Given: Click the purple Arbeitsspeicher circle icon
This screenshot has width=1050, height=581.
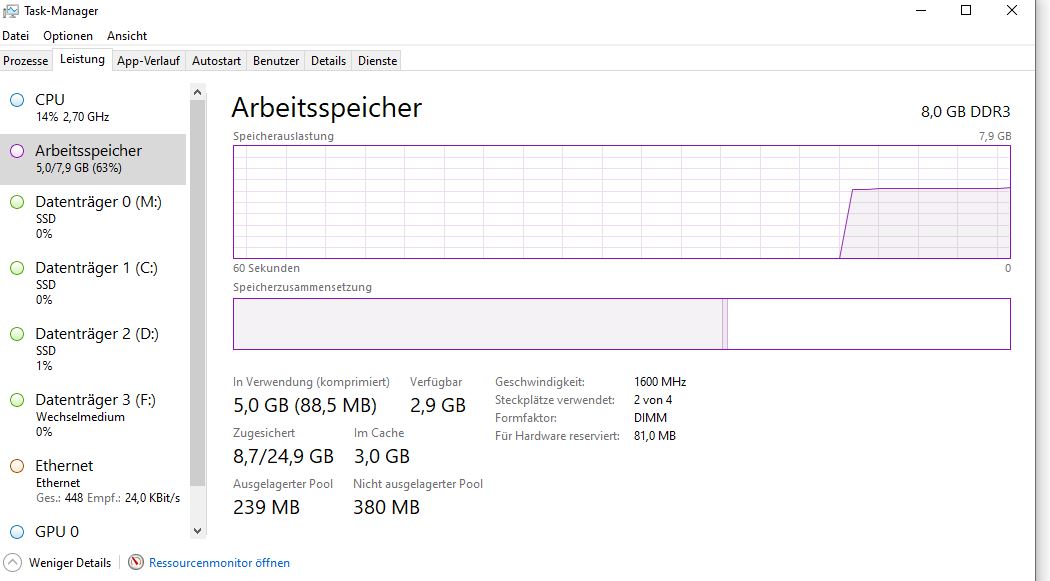Looking at the screenshot, I should (16, 151).
